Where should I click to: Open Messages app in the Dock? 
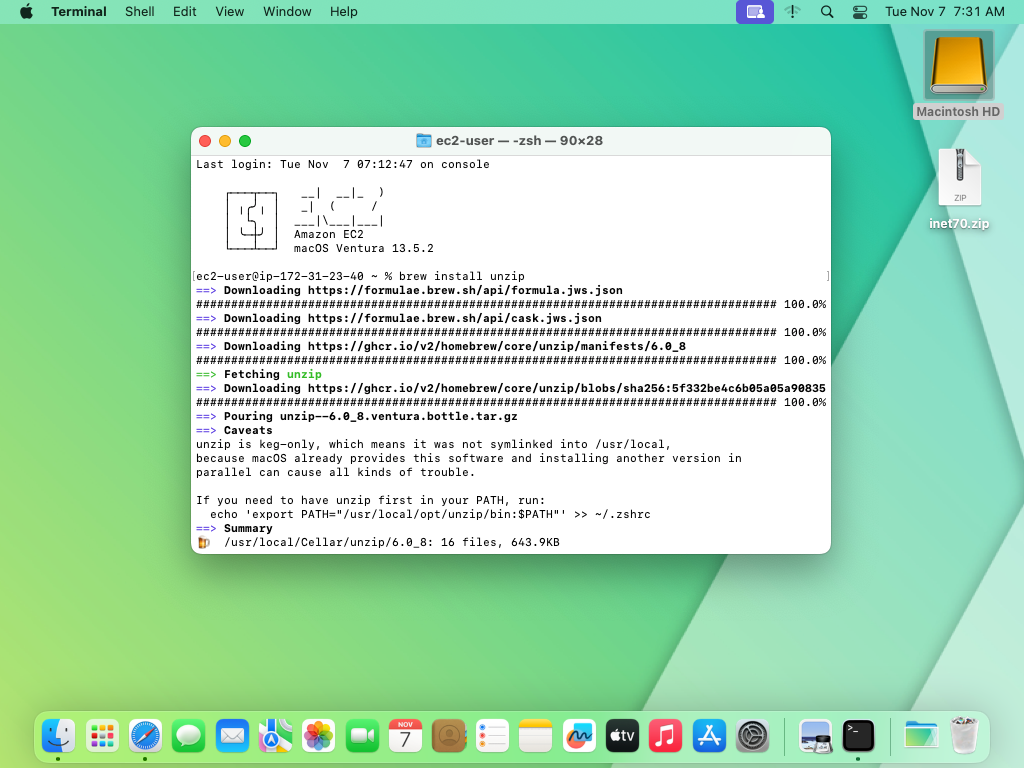point(189,735)
